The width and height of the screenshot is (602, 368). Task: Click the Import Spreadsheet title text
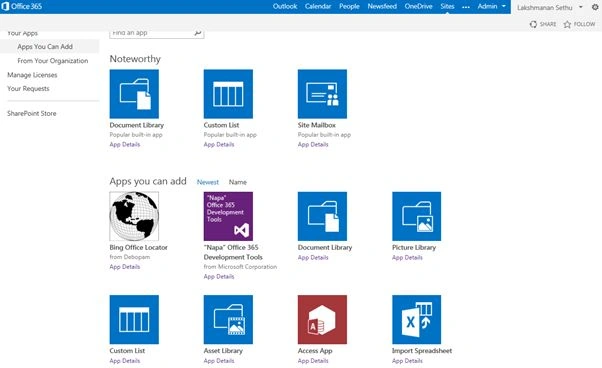tap(422, 351)
